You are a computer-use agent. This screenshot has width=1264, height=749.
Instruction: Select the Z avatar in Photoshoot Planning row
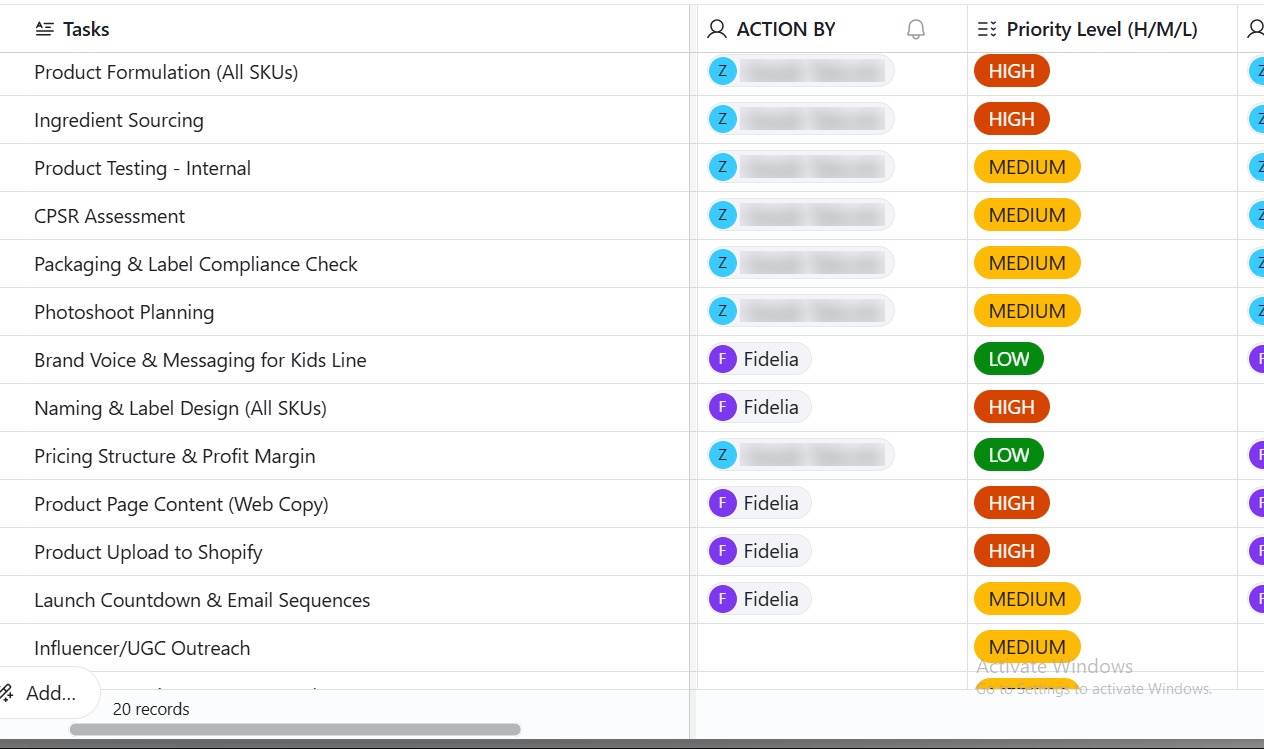722,311
